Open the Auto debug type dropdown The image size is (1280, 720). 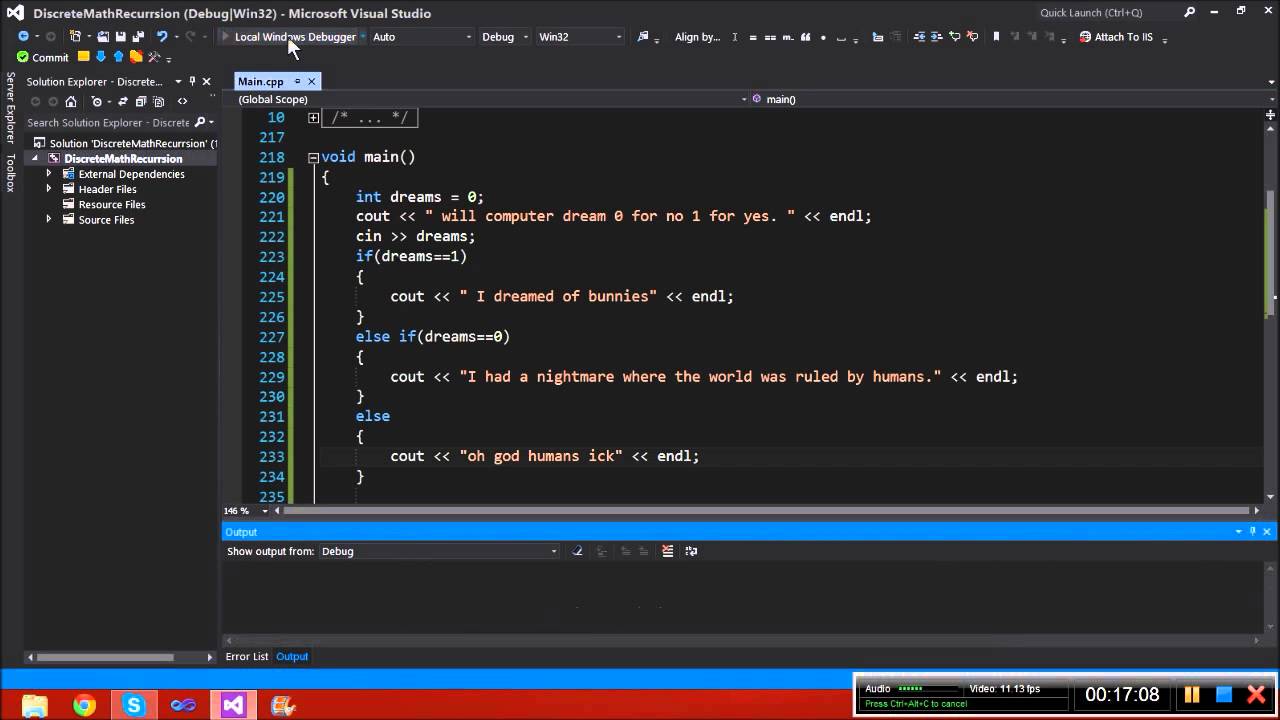coord(421,37)
